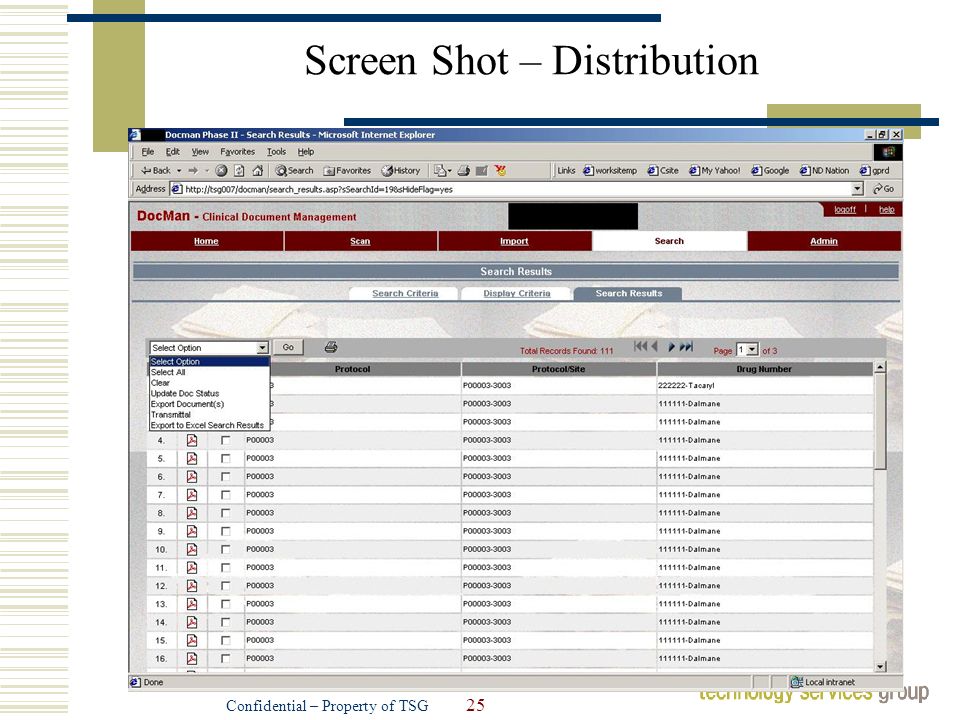Open PDF icon for row 12
960x720 pixels.
pyautogui.click(x=192, y=586)
